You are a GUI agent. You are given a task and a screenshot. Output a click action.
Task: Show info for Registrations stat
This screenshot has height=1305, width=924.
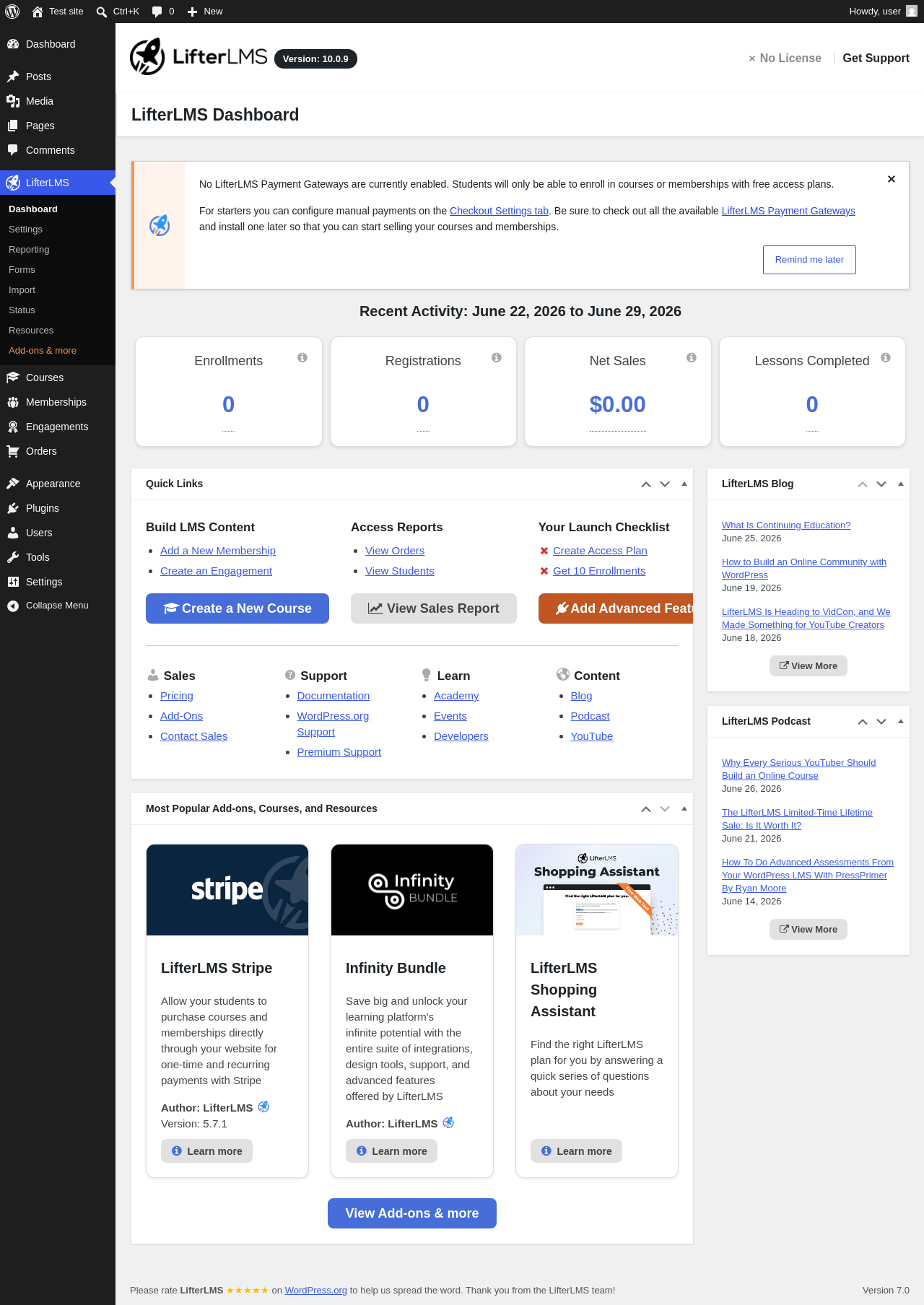(497, 357)
